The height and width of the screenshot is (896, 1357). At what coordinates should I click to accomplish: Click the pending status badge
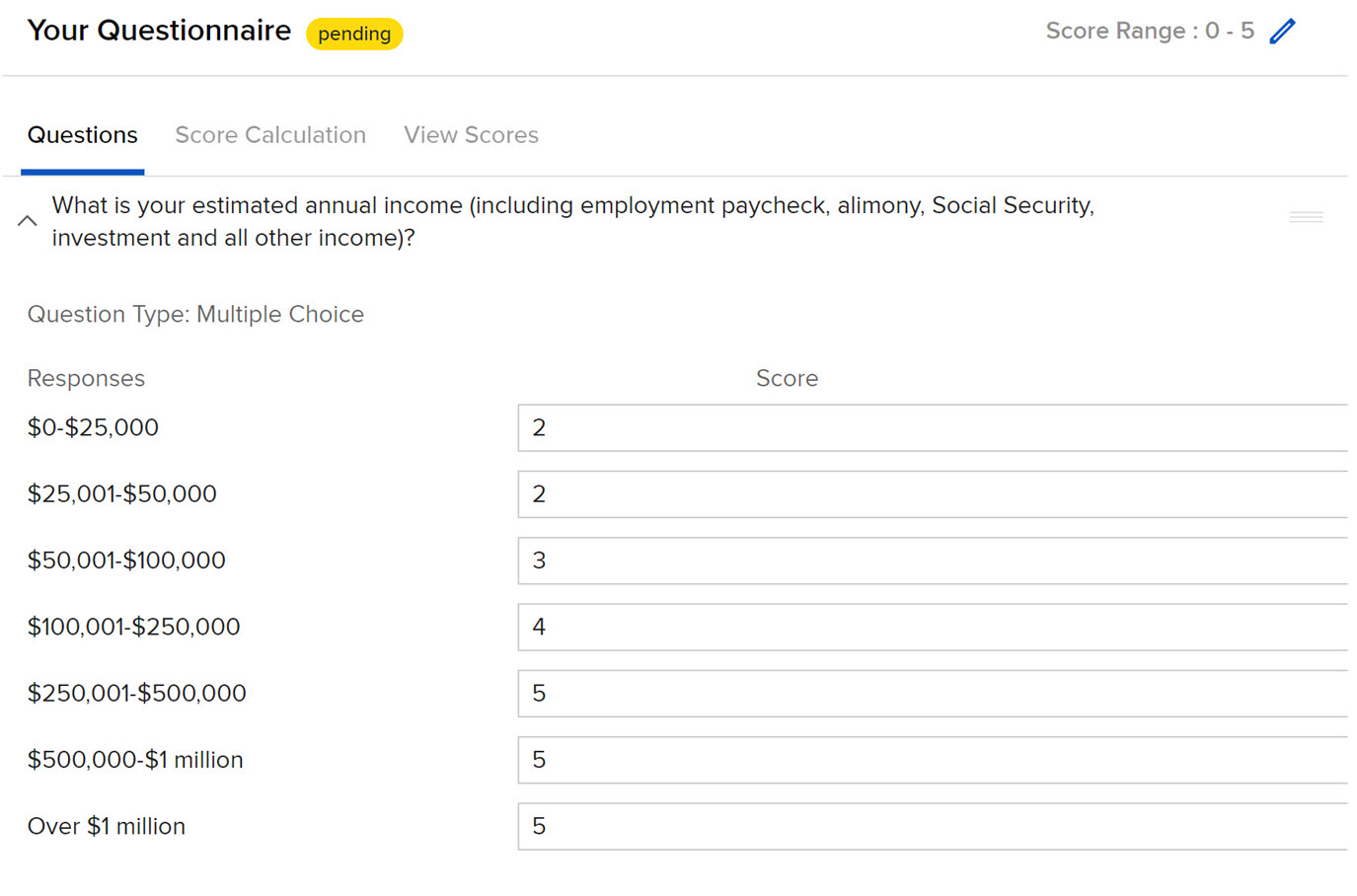[x=354, y=34]
